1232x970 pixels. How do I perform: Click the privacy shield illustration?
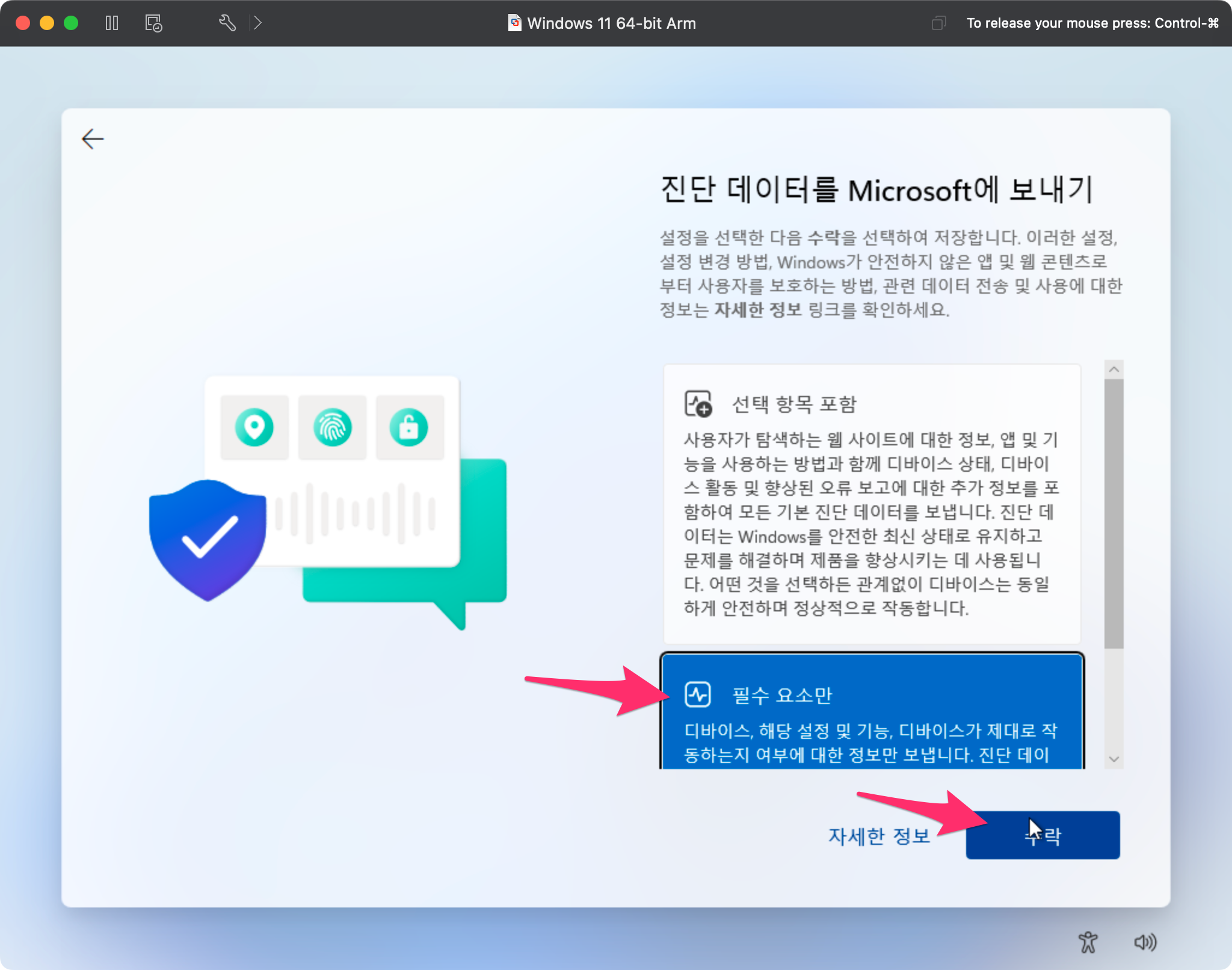pos(208,539)
